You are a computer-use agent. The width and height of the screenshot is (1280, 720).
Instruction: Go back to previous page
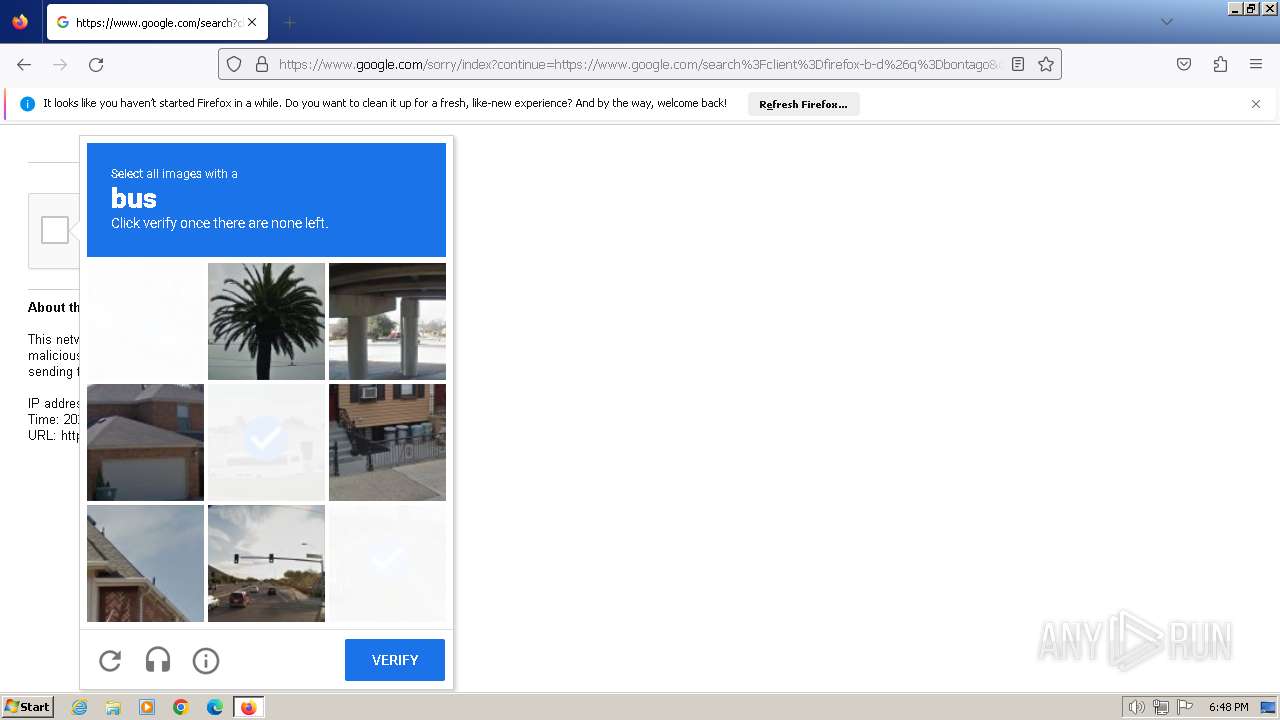(x=24, y=64)
